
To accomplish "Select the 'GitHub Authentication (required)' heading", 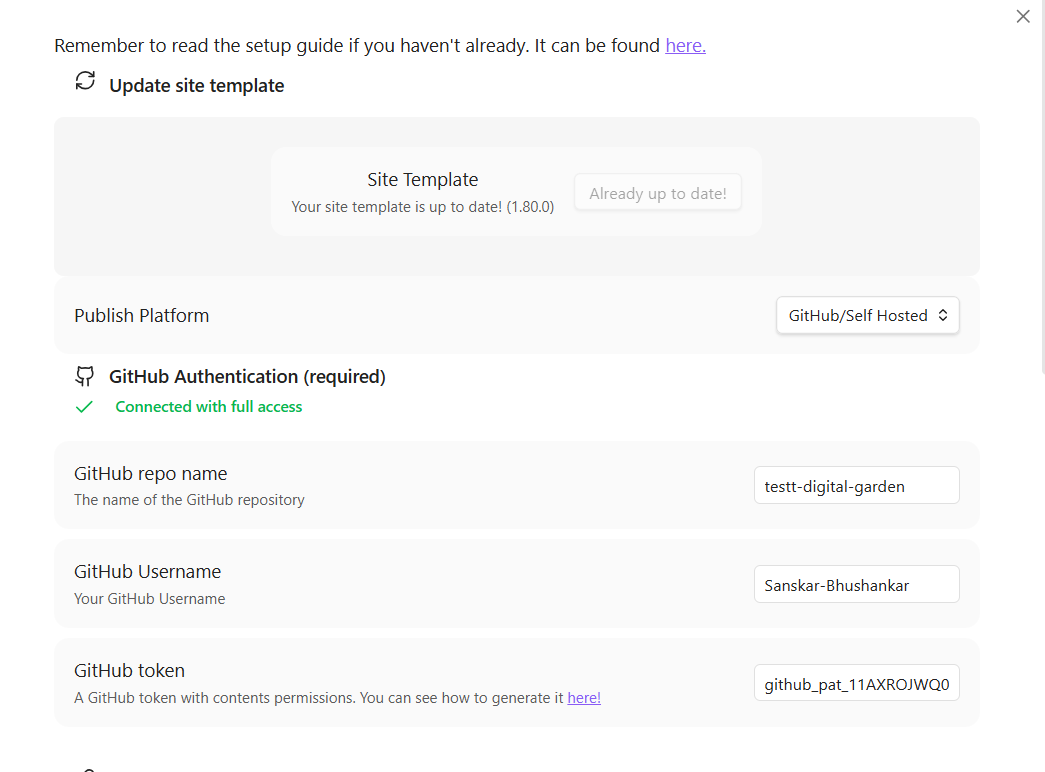I will click(247, 377).
